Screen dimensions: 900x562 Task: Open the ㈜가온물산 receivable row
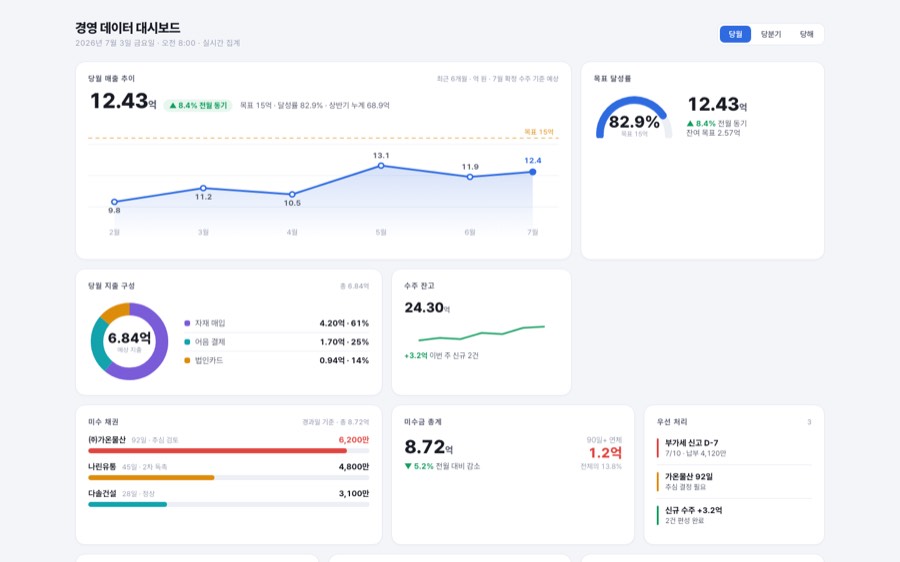pos(228,445)
